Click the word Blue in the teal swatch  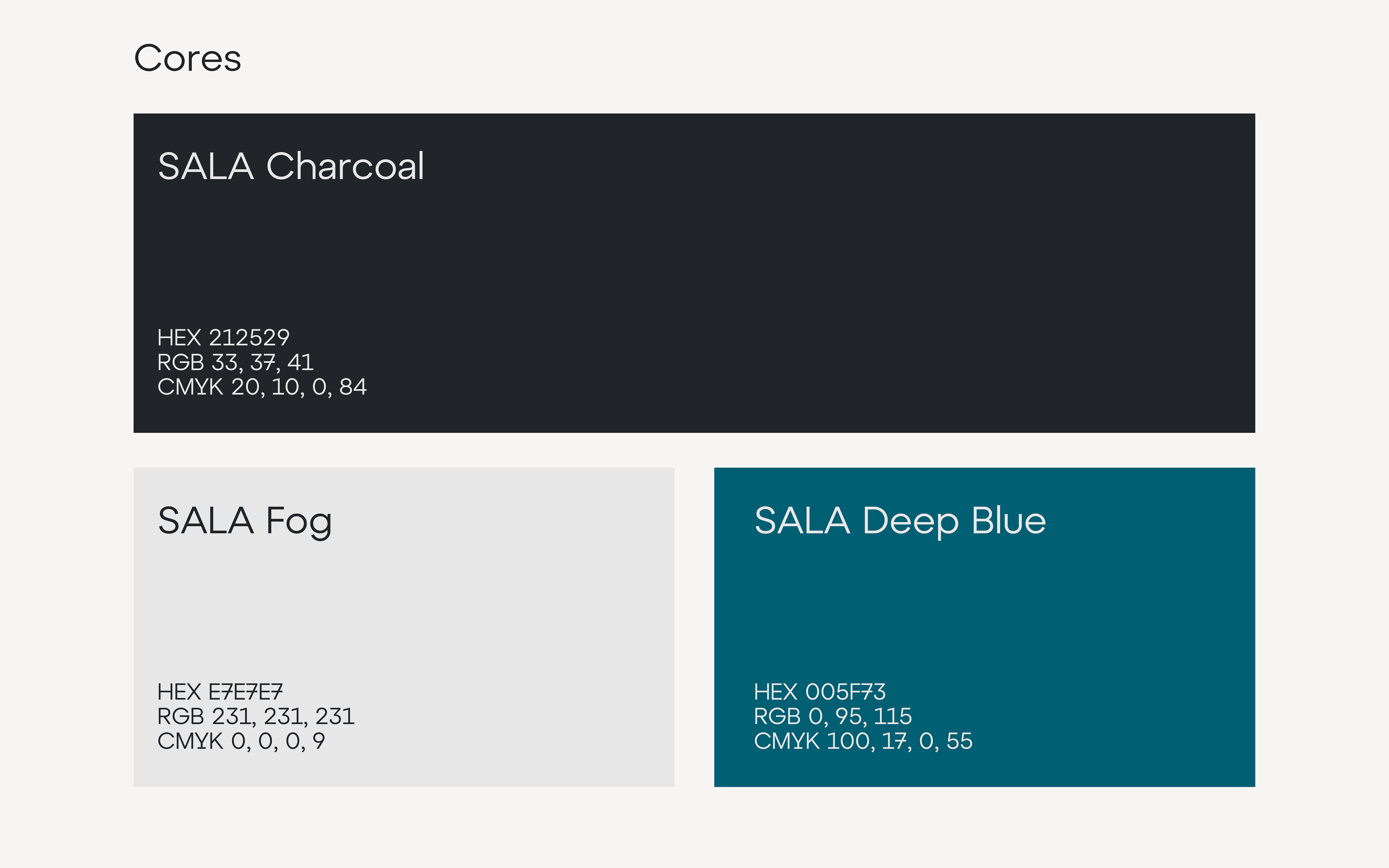pyautogui.click(x=1008, y=521)
